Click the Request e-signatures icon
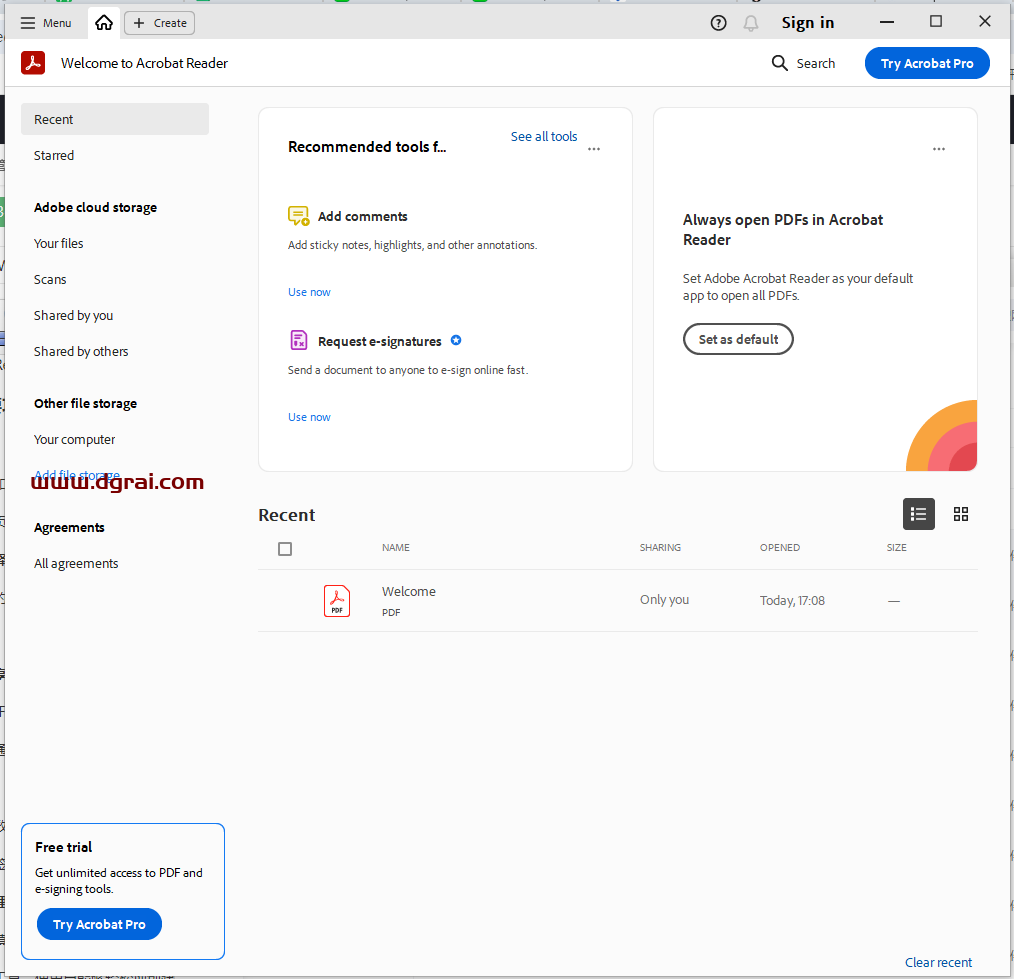 tap(298, 340)
